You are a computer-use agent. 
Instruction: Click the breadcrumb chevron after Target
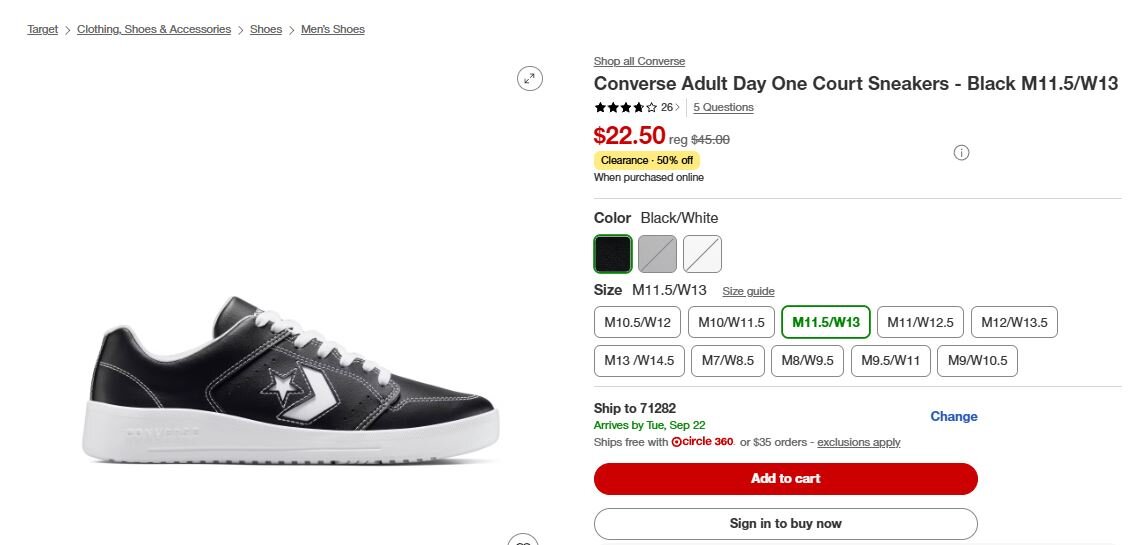point(68,30)
